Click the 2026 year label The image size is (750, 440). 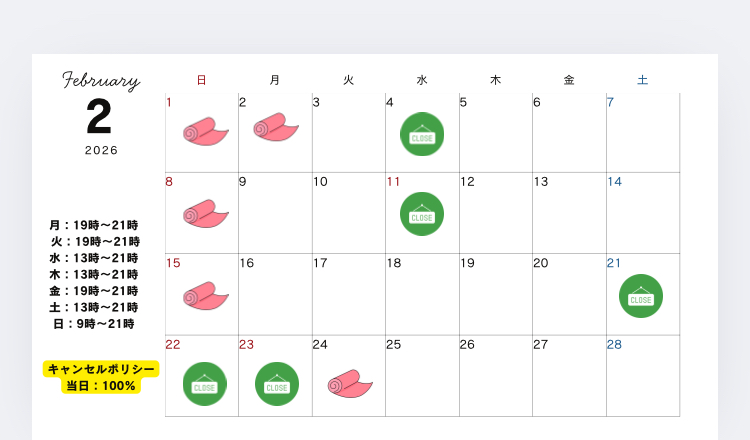101,150
